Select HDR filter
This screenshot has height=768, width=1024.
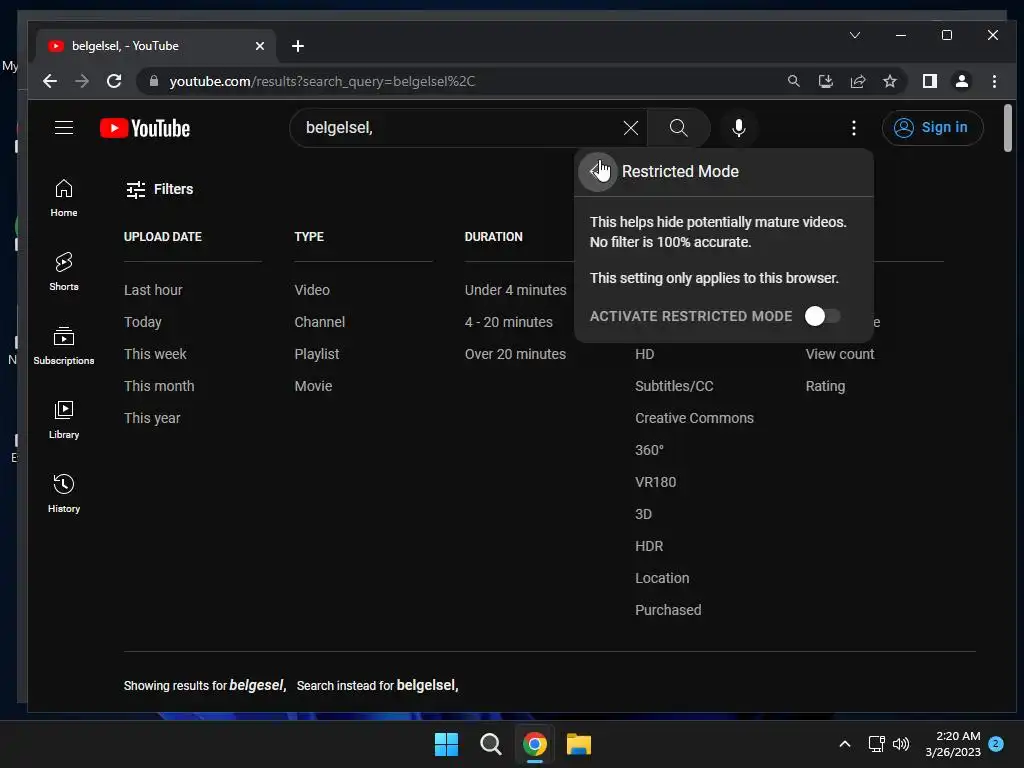[649, 546]
